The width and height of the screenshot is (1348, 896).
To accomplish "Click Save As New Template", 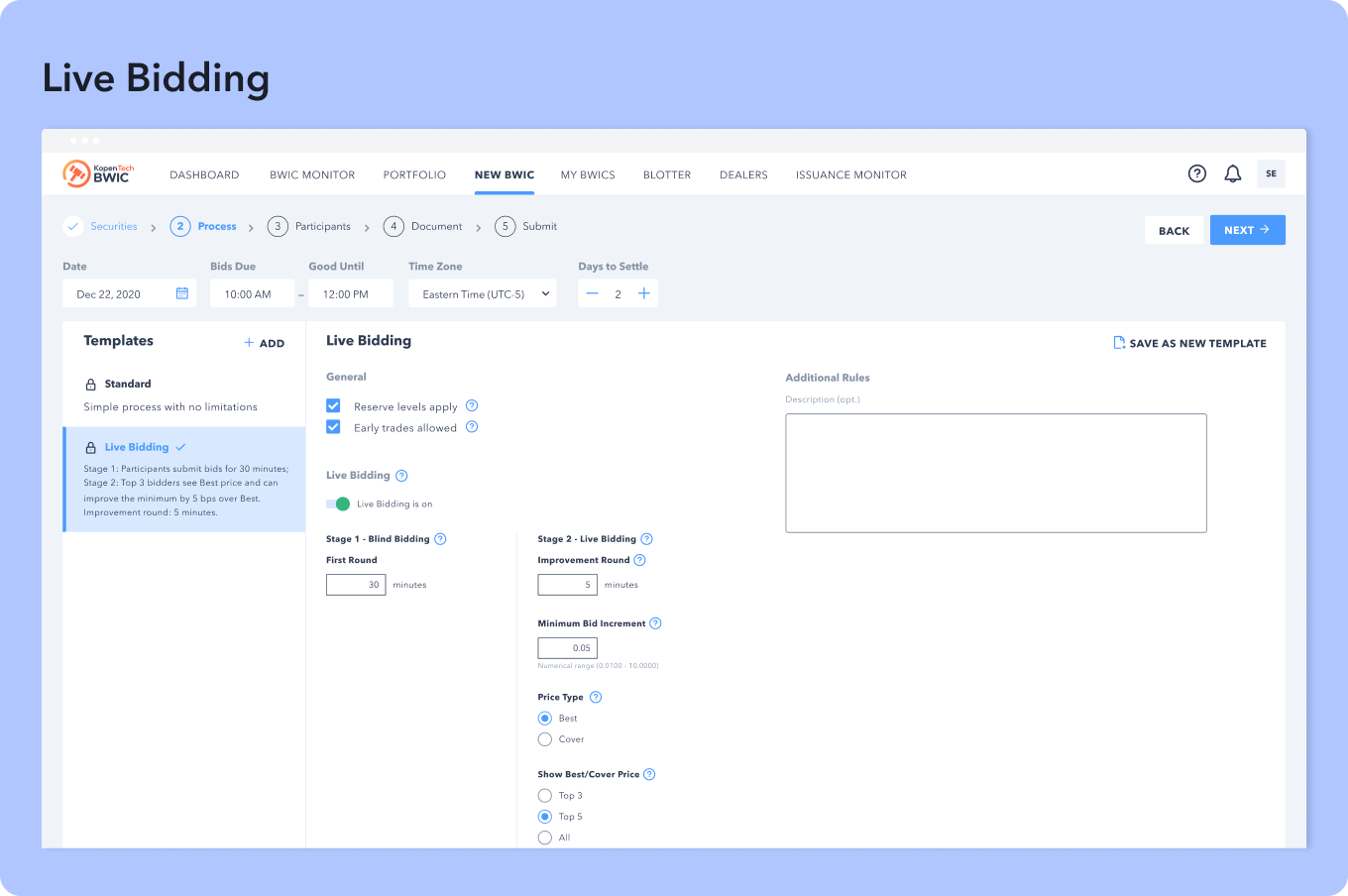I will (x=1189, y=343).
